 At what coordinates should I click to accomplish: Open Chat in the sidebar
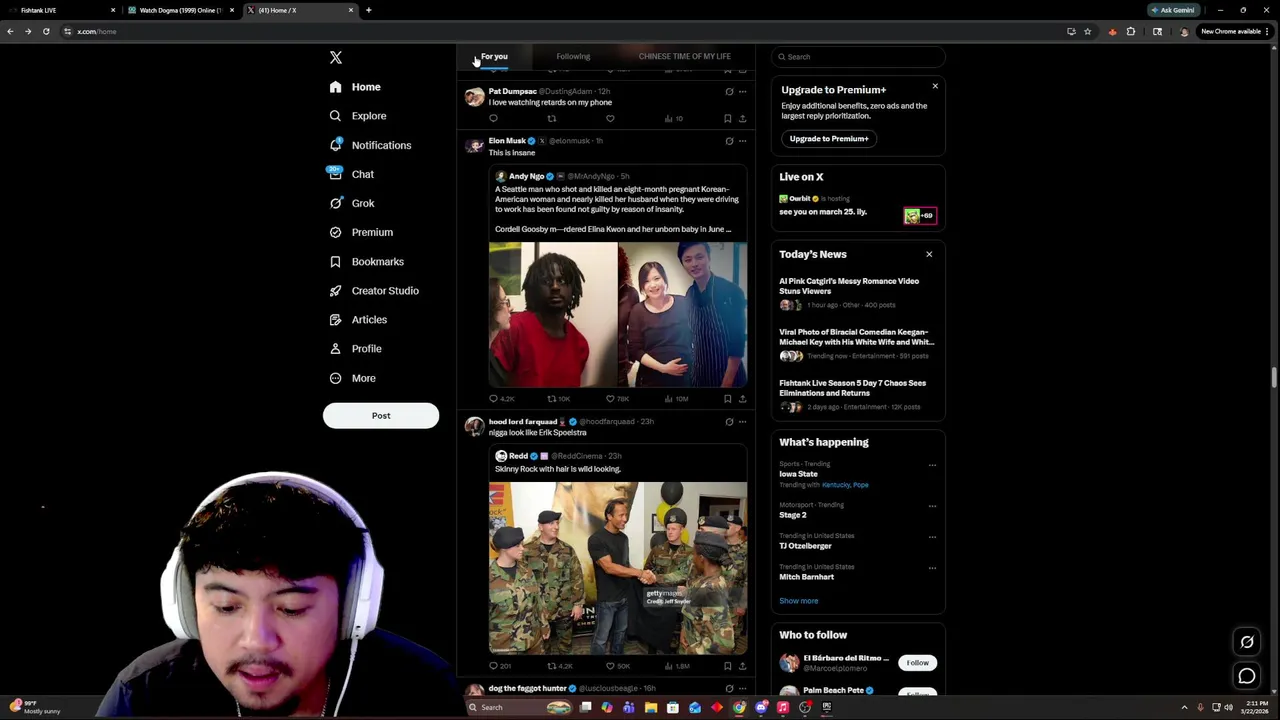click(351, 174)
